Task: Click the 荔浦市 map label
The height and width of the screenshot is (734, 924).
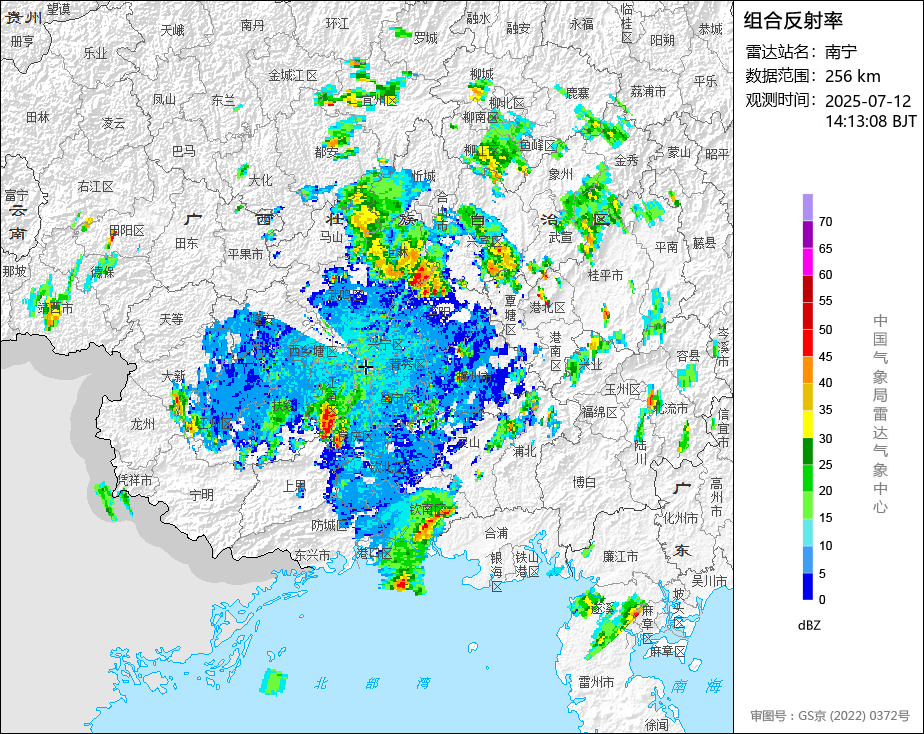Action: (648, 91)
